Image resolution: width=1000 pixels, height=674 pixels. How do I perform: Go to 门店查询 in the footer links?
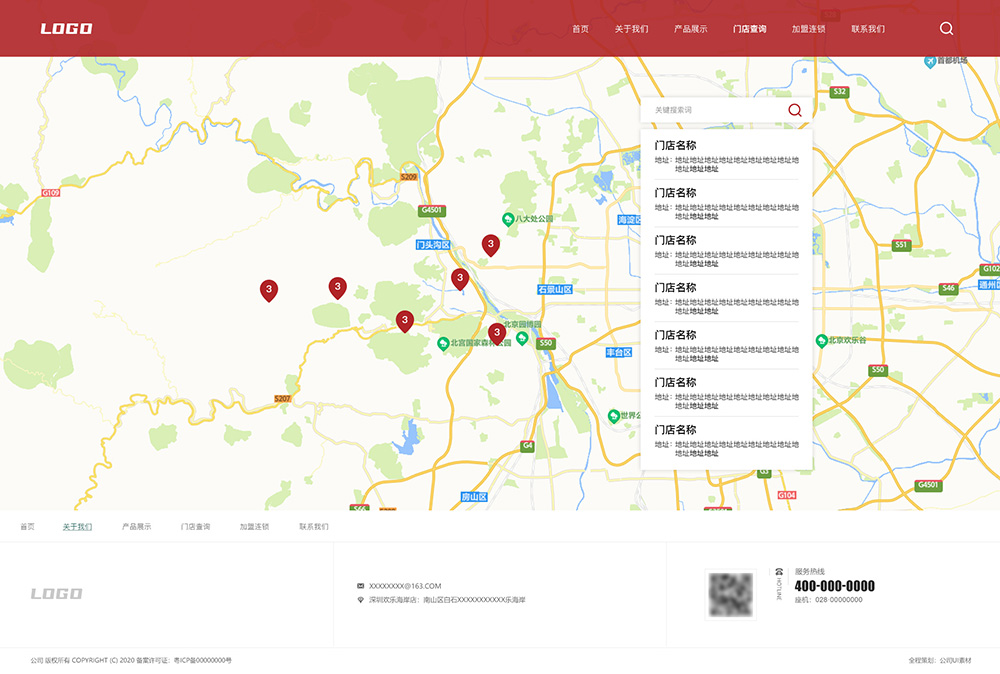point(195,527)
